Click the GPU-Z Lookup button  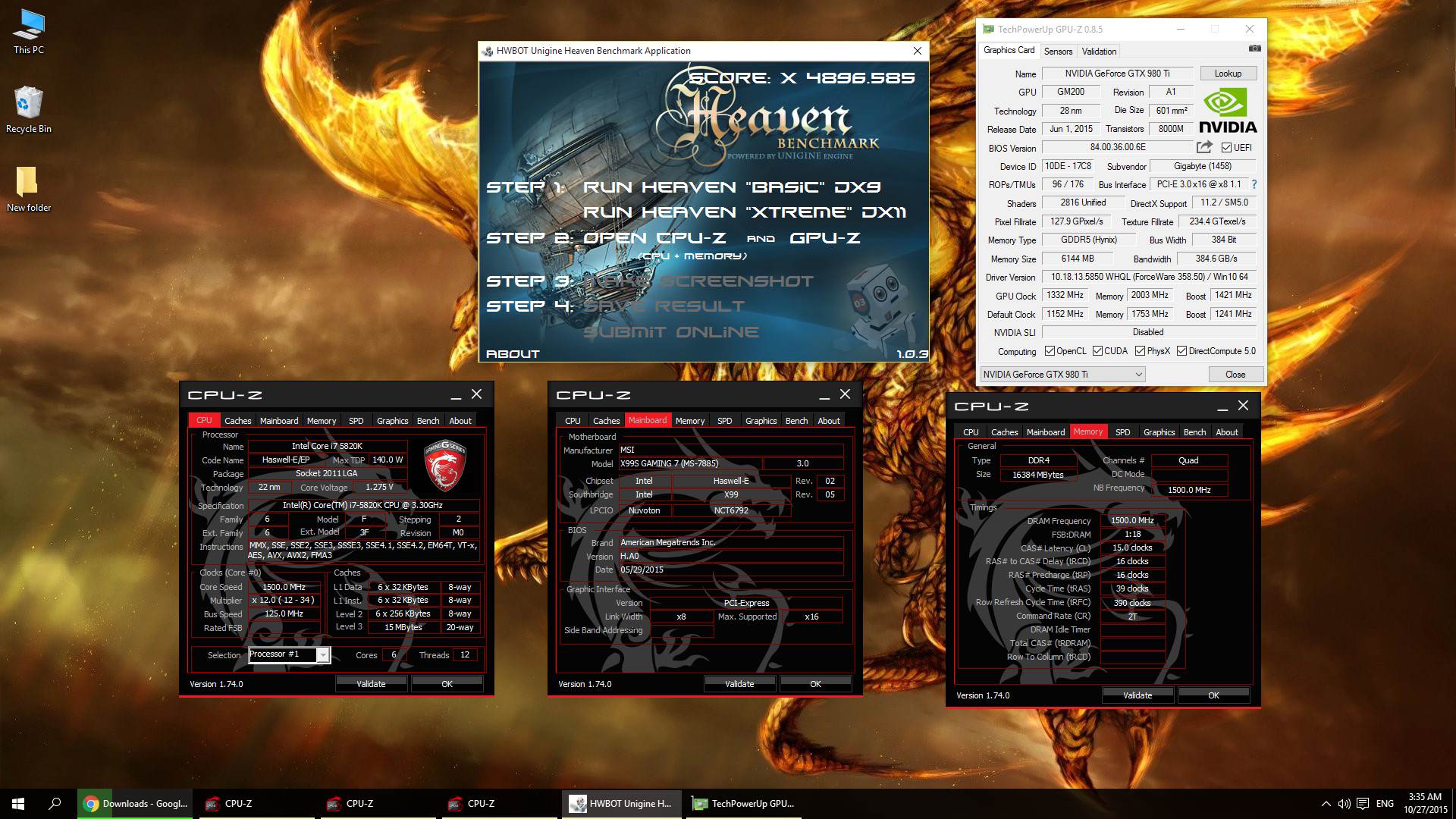[1228, 74]
